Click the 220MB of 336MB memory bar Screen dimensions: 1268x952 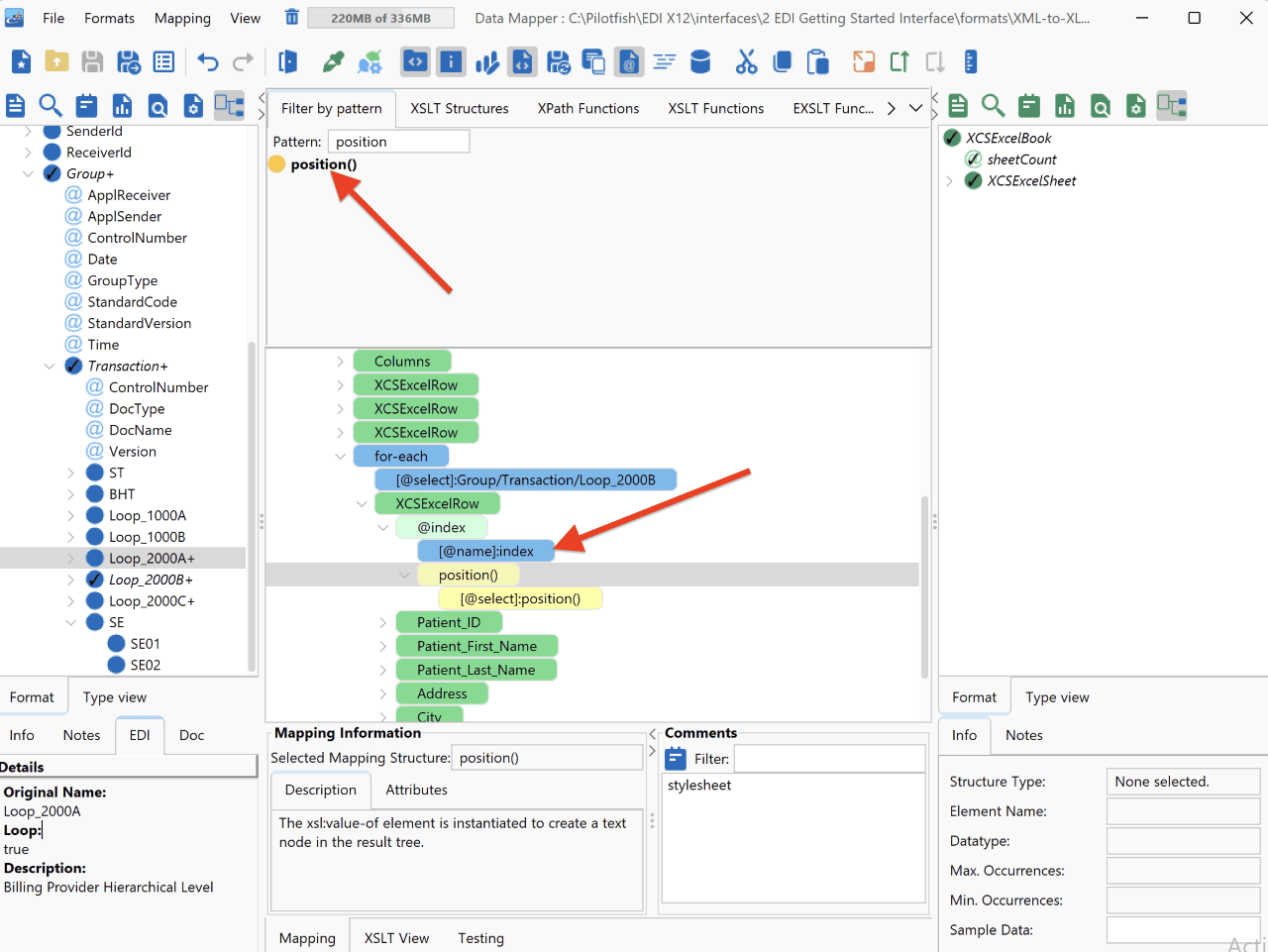click(380, 18)
